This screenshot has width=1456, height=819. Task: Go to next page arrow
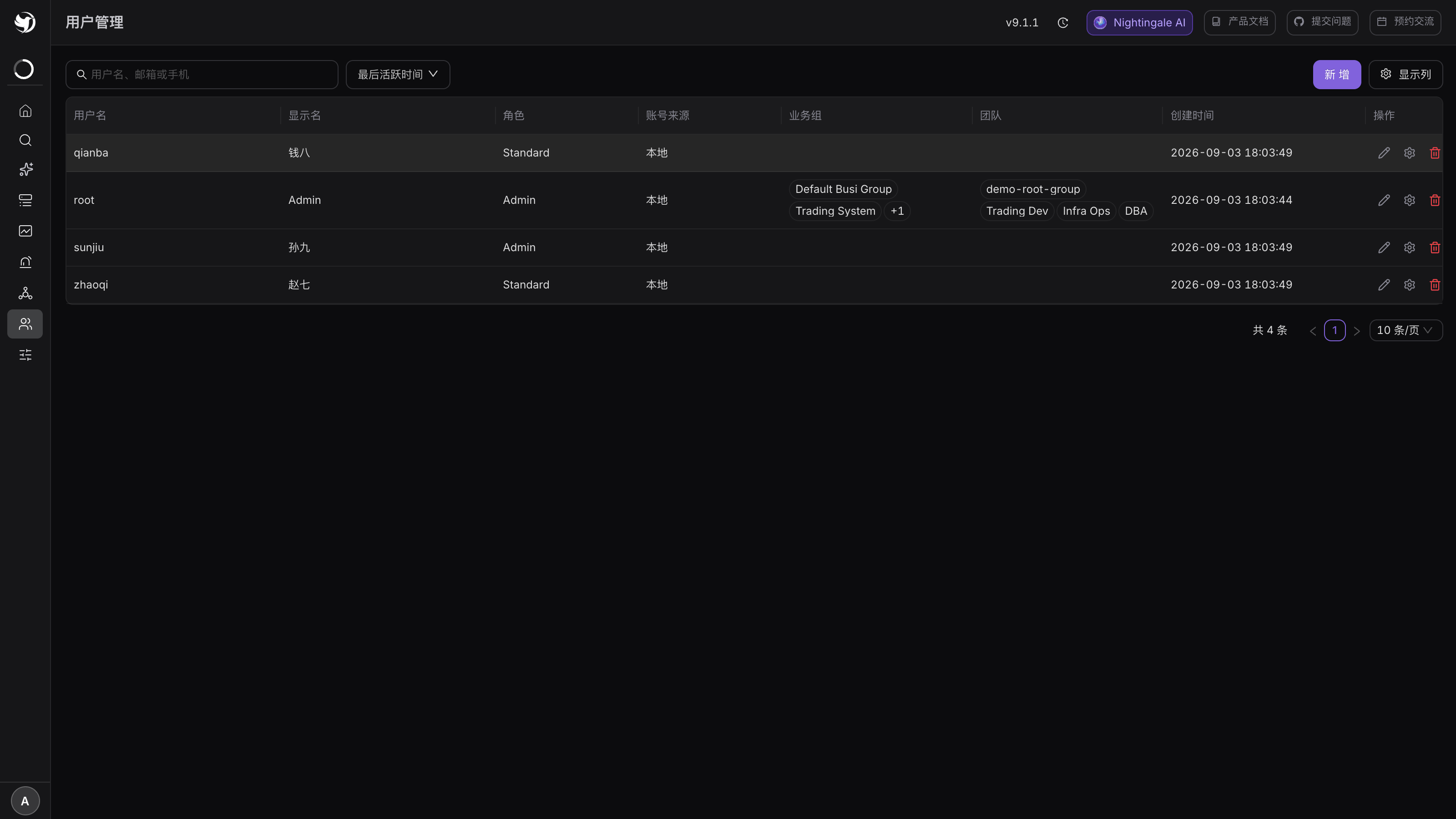[1356, 331]
